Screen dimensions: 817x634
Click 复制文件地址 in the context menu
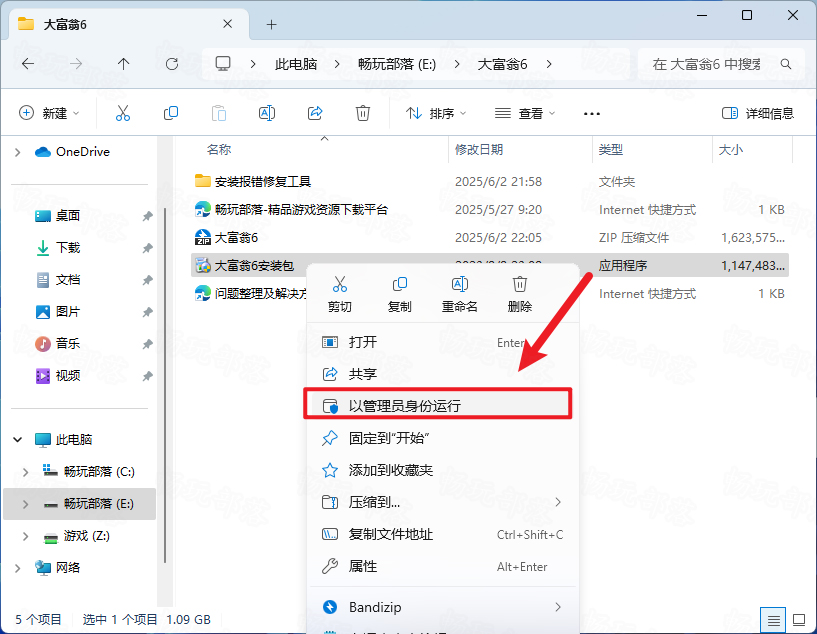443,534
